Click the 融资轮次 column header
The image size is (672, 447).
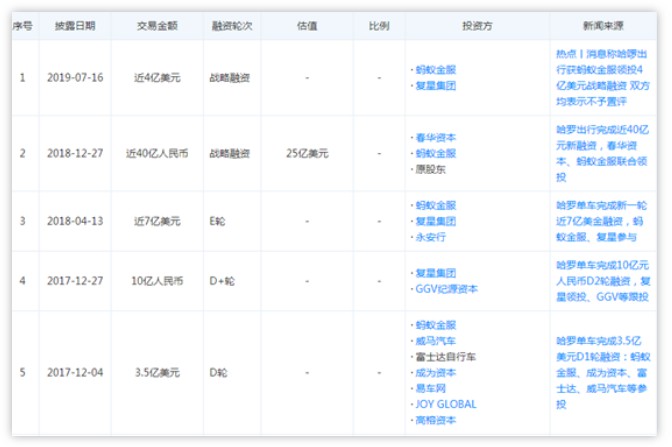[x=232, y=26]
